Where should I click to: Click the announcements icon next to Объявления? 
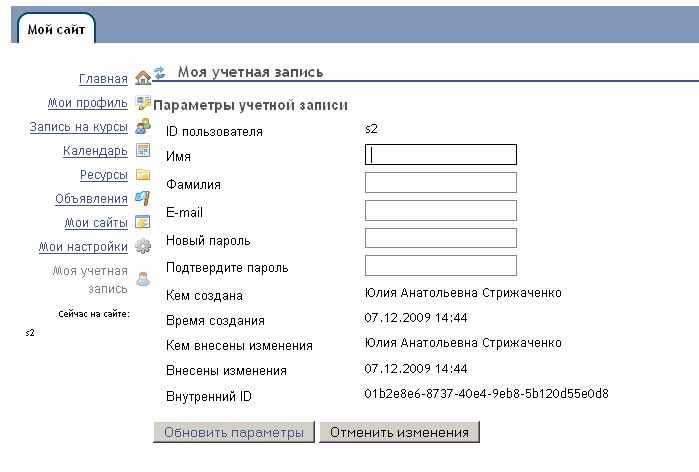tap(143, 198)
